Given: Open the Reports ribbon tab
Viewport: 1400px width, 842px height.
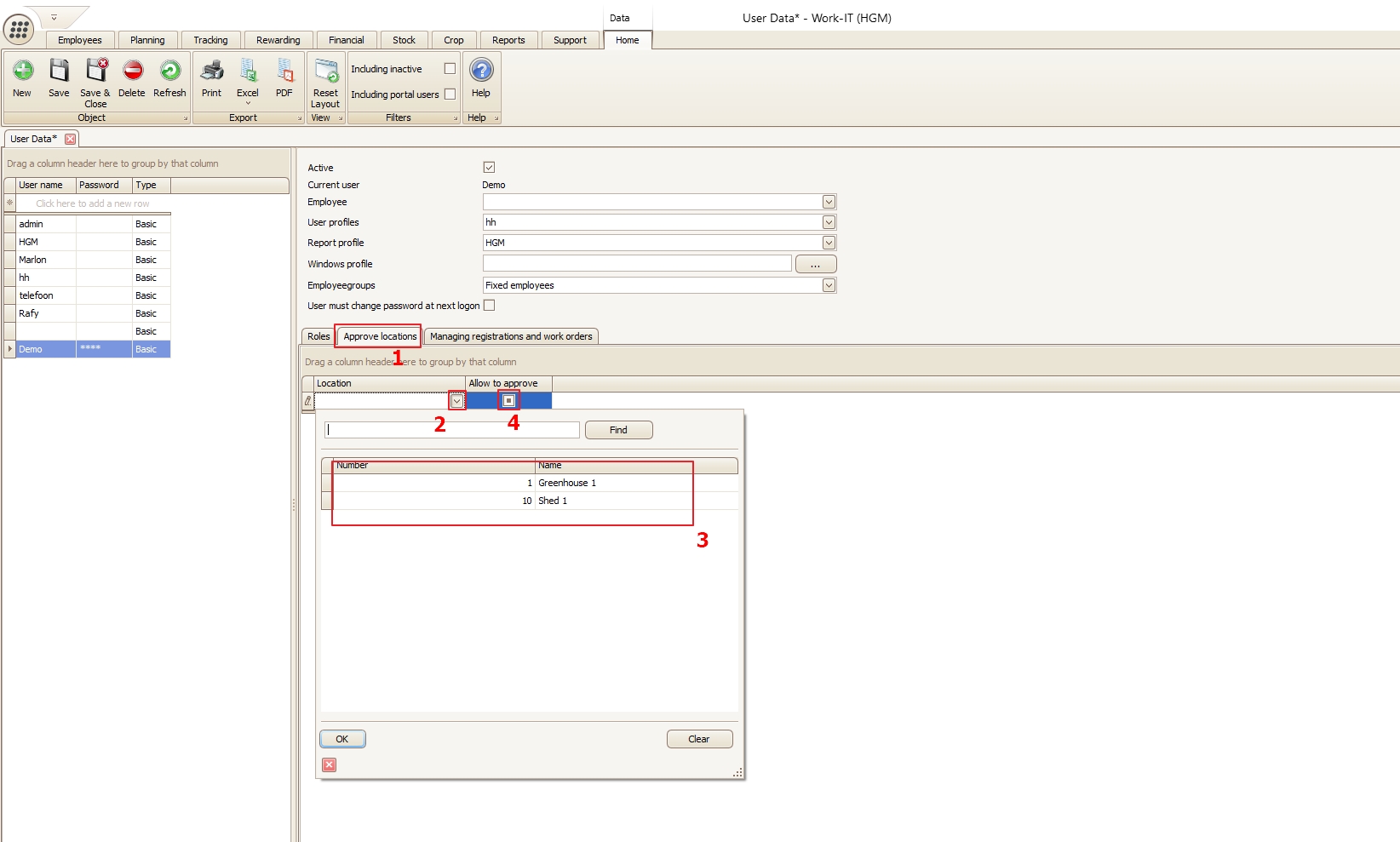Looking at the screenshot, I should point(508,40).
